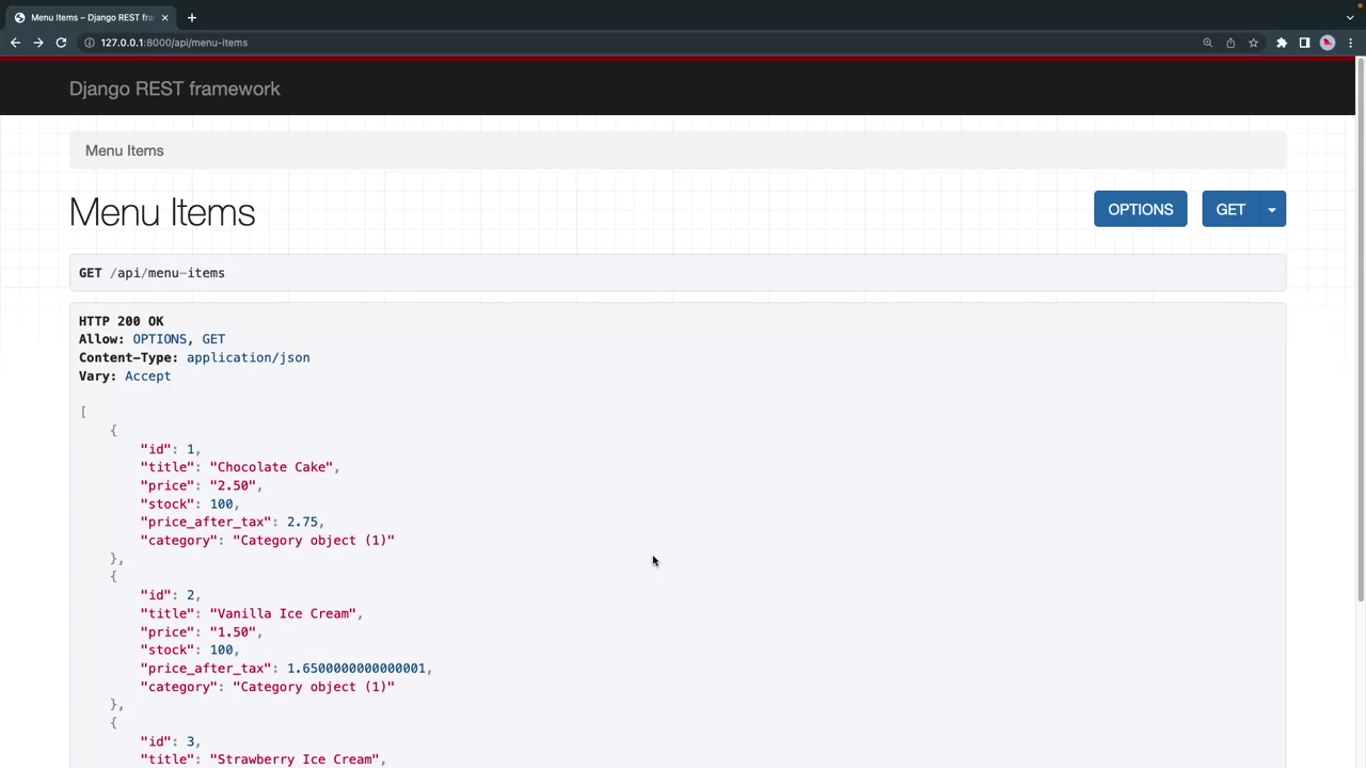Open a new browser tab
Image resolution: width=1366 pixels, height=768 pixels.
point(192,17)
